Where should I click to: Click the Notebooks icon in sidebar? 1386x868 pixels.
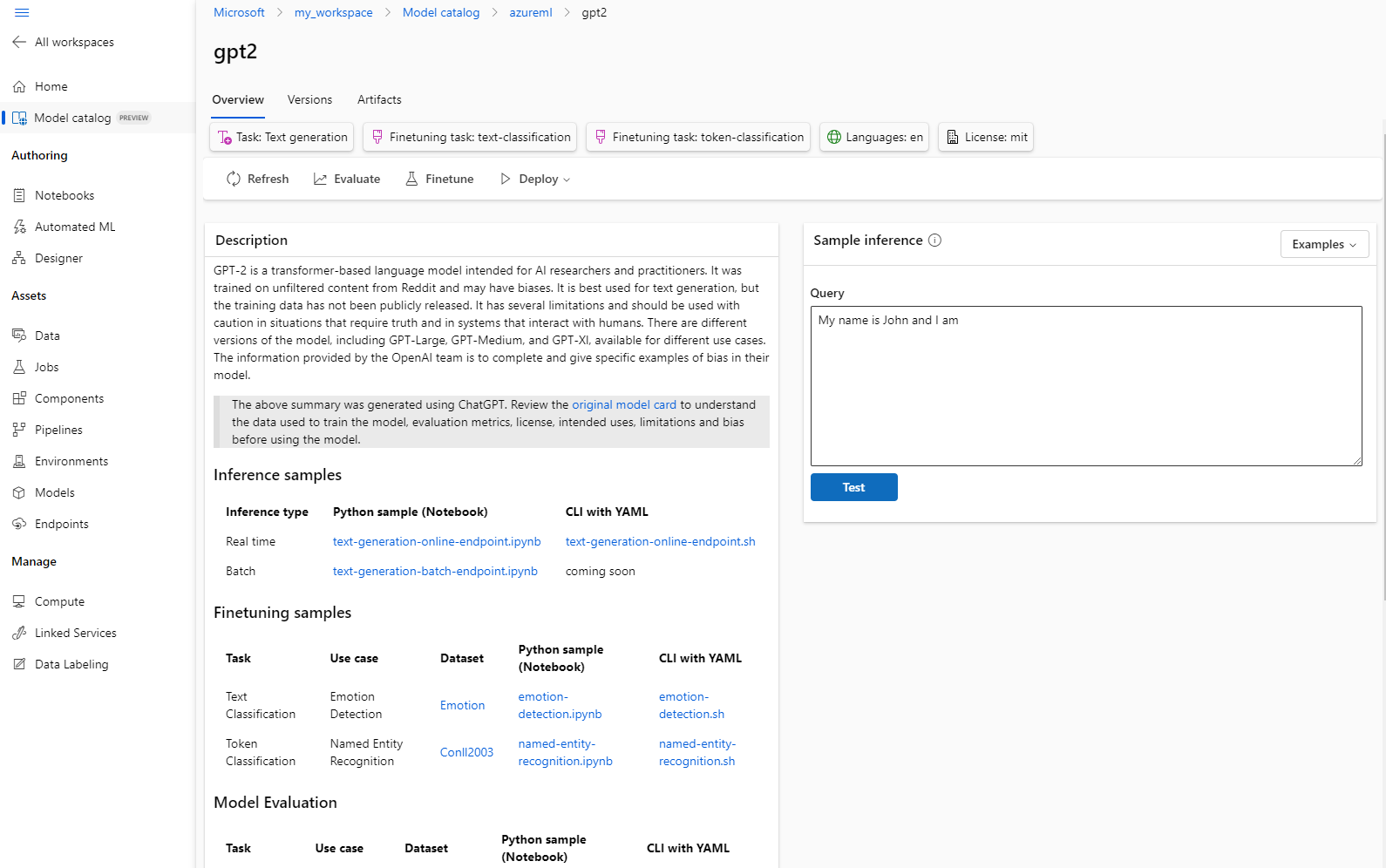pyautogui.click(x=19, y=195)
